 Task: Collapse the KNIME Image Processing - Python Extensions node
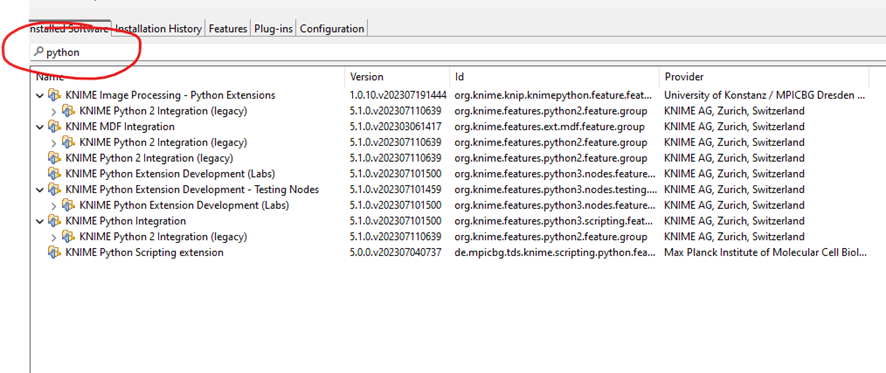coord(40,96)
